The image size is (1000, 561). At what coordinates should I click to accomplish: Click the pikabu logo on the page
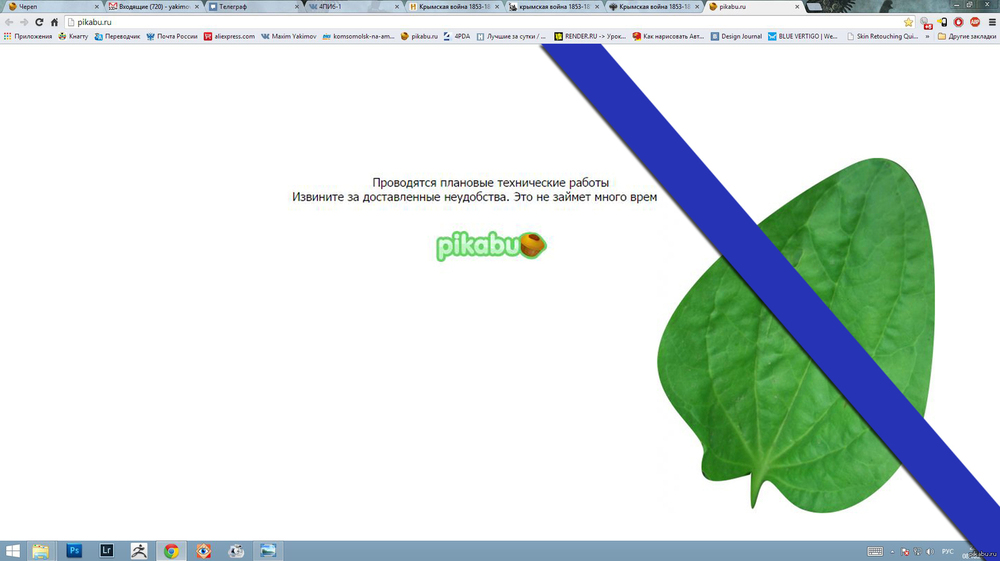click(491, 246)
